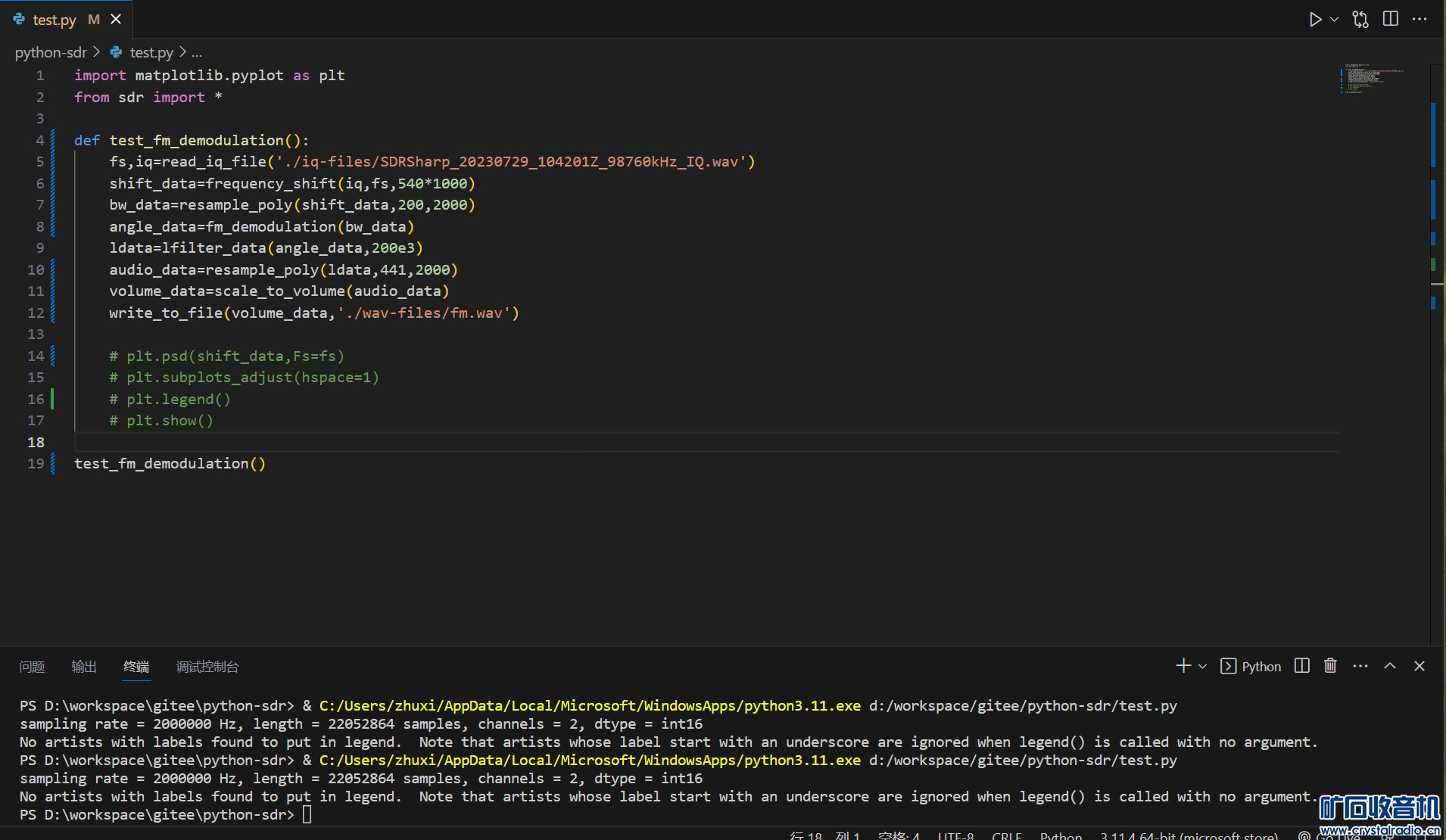Maximize the panel size with up chevron
1446x840 pixels.
click(x=1390, y=666)
